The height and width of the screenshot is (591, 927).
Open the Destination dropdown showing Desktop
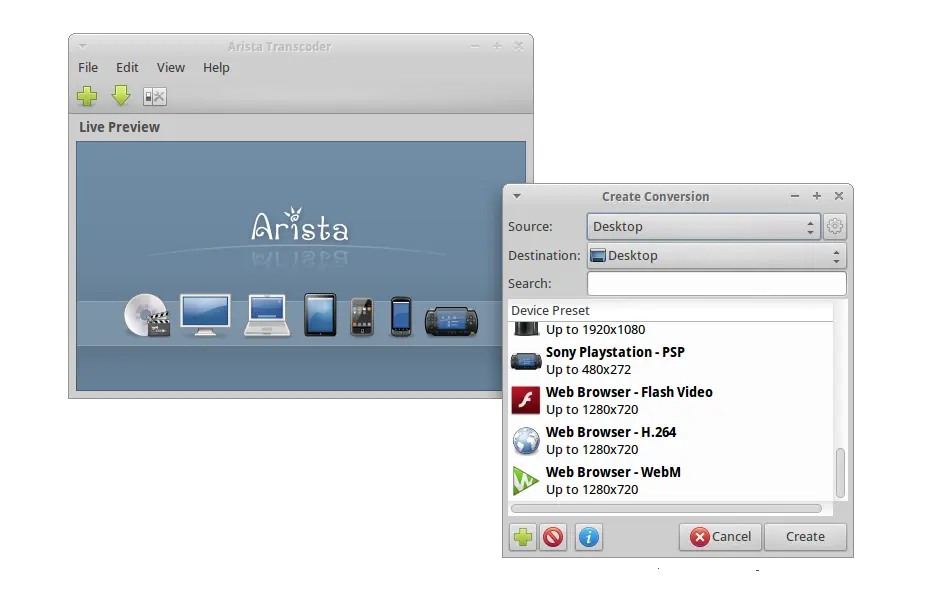(x=717, y=255)
